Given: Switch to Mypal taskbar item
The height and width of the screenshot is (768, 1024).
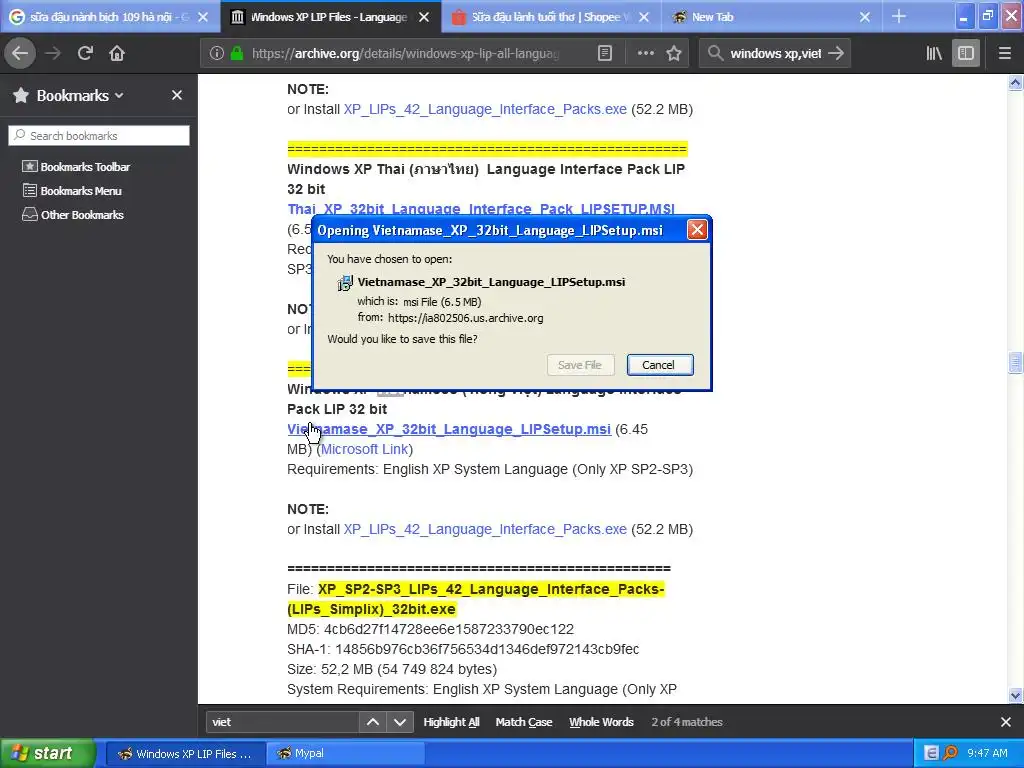Looking at the screenshot, I should (x=346, y=754).
